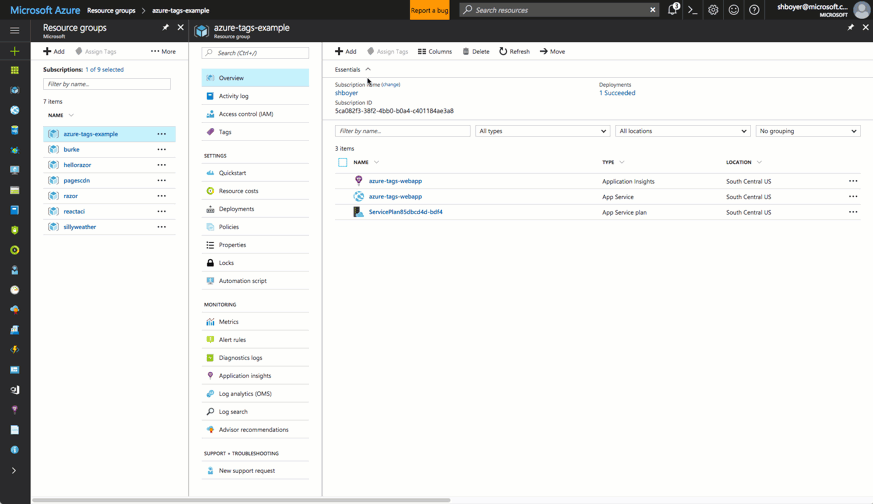Click the change subscription link
The height and width of the screenshot is (504, 873).
(391, 85)
